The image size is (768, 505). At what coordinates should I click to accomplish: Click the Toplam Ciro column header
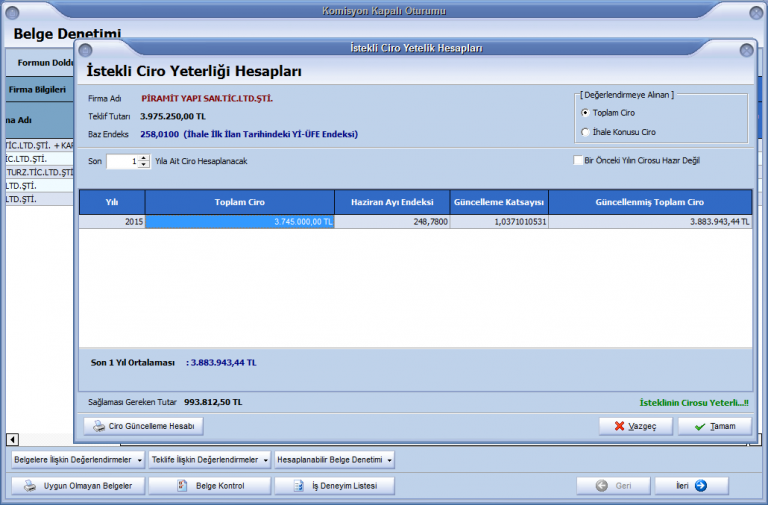239,202
